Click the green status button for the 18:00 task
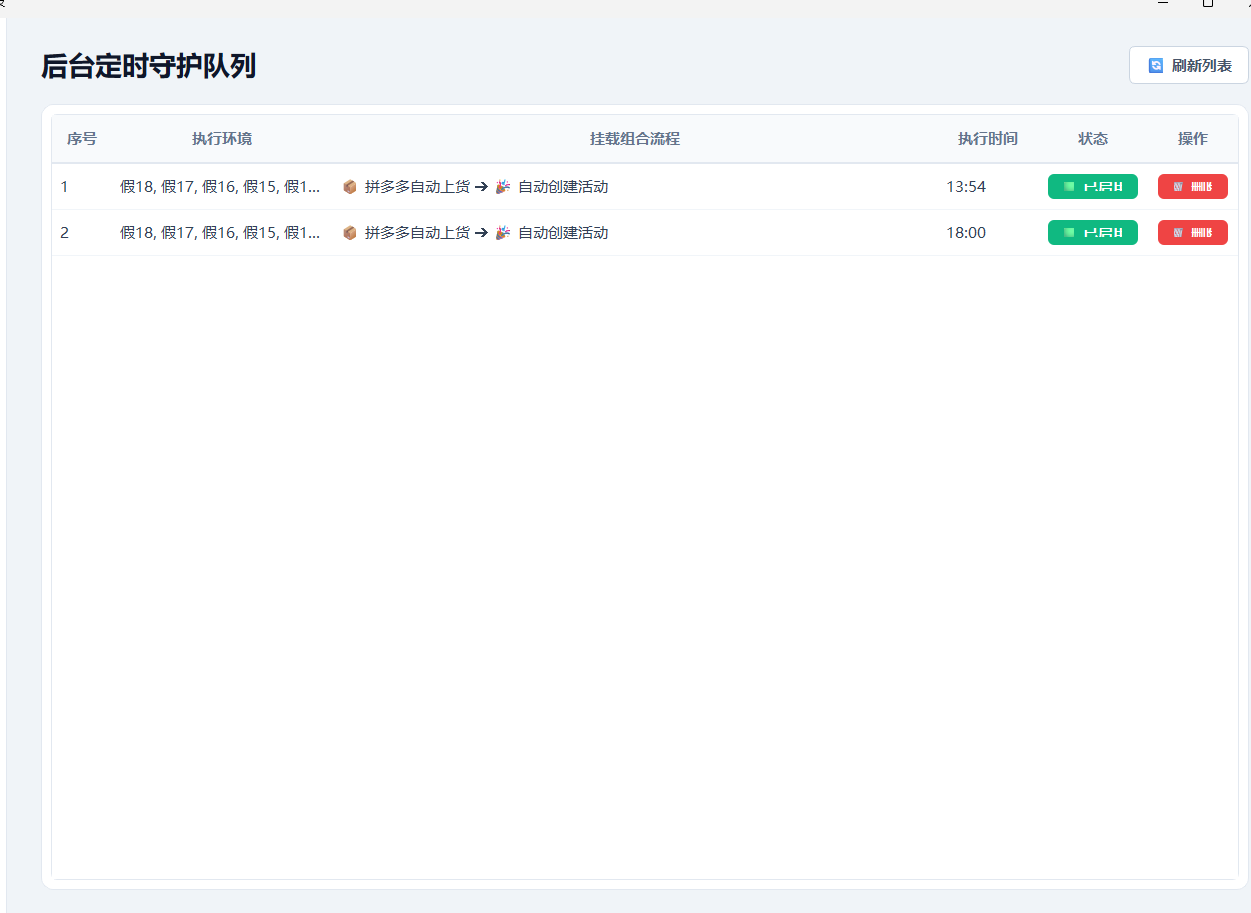1251x913 pixels. tap(1092, 233)
